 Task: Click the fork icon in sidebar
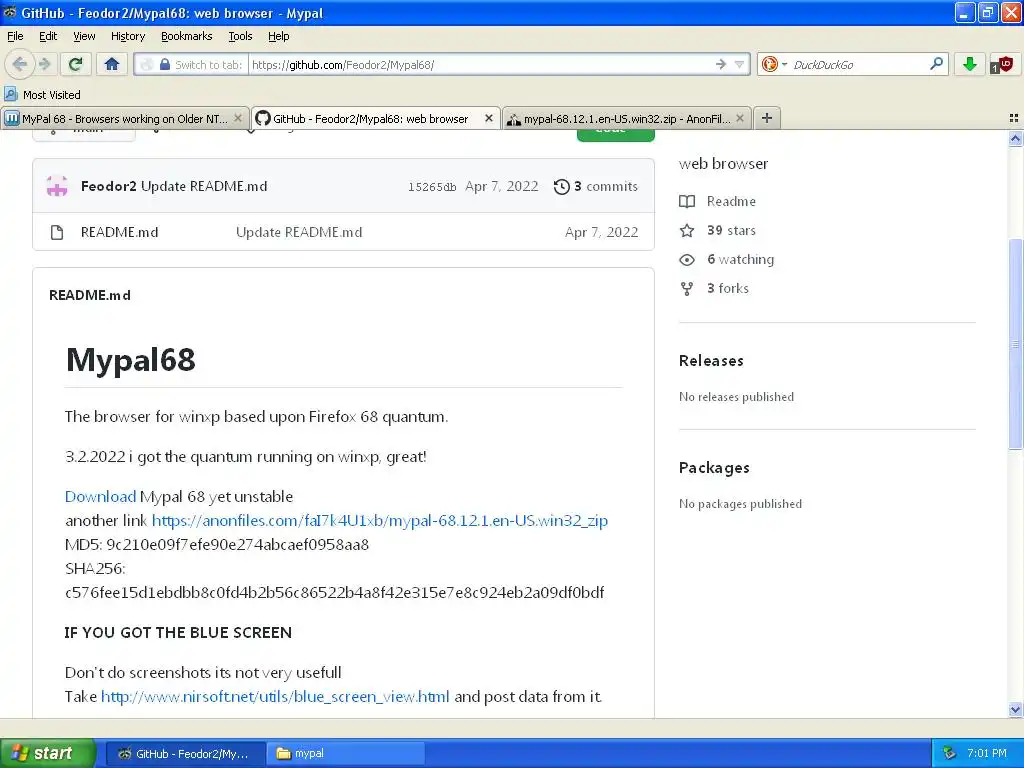[x=687, y=289]
